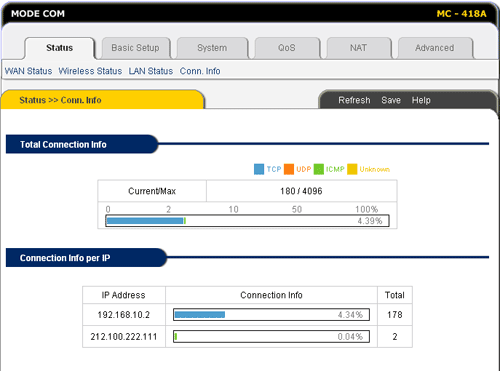Click the Save button
This screenshot has width=500, height=371.
click(391, 100)
